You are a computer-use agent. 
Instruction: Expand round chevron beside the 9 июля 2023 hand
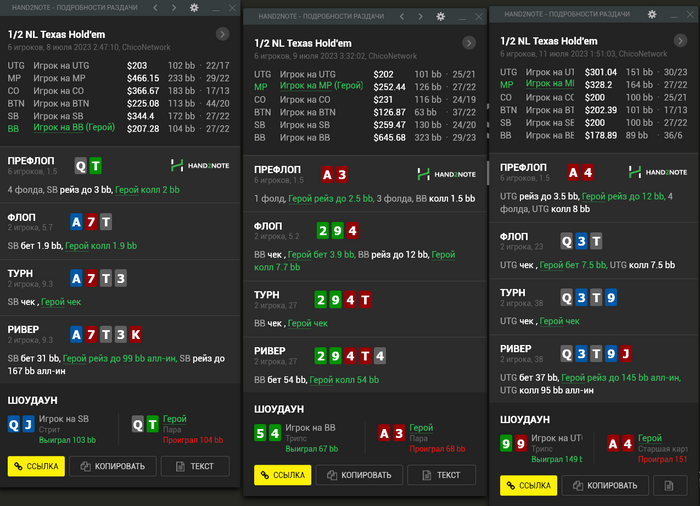click(469, 43)
